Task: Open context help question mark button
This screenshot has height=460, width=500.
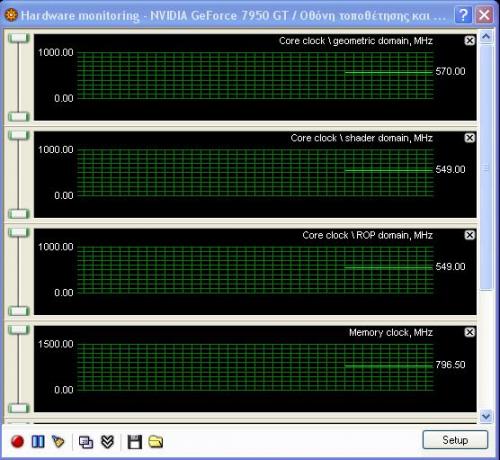Action: 463,15
